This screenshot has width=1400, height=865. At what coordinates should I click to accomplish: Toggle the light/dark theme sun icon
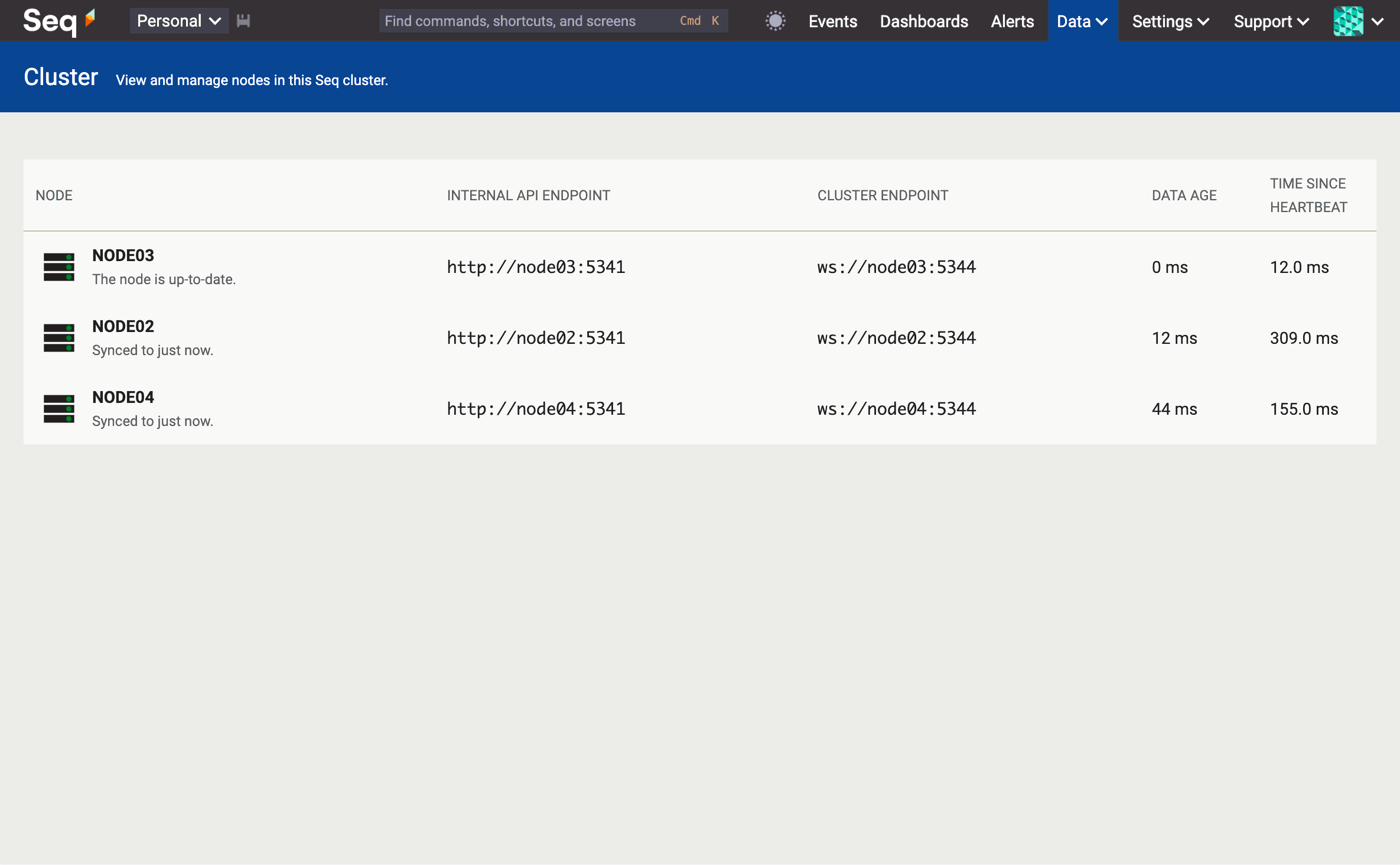775,21
